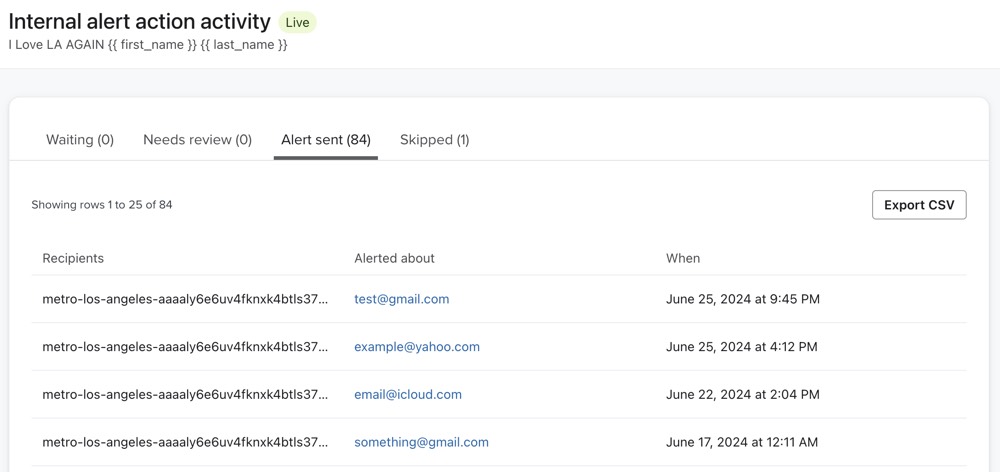The image size is (1000, 472).
Task: Click the June 17, 2024 12:11 AM timestamp
Action: pos(742,442)
